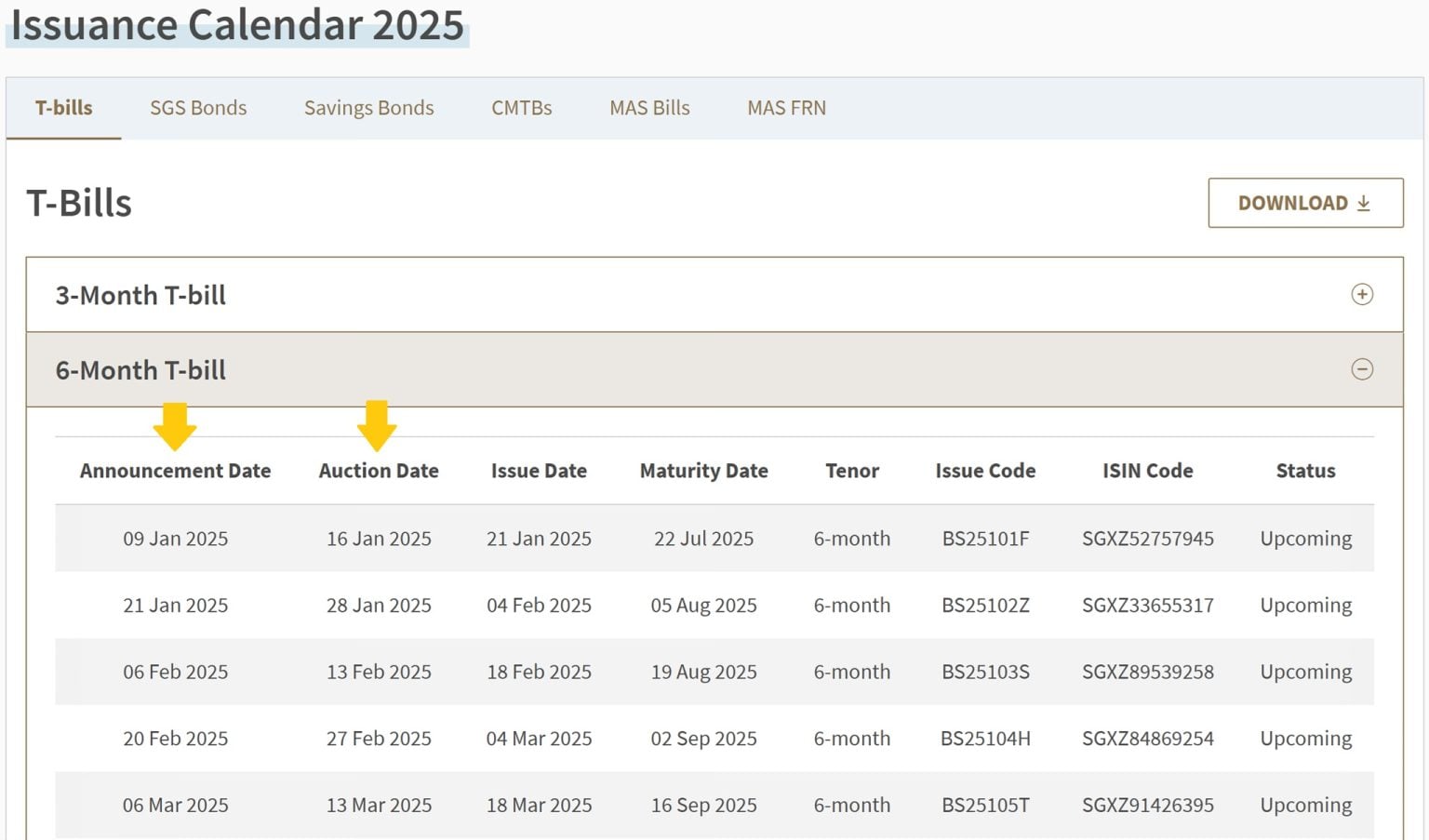
Task: Select the CMTBs tab
Action: coord(521,108)
